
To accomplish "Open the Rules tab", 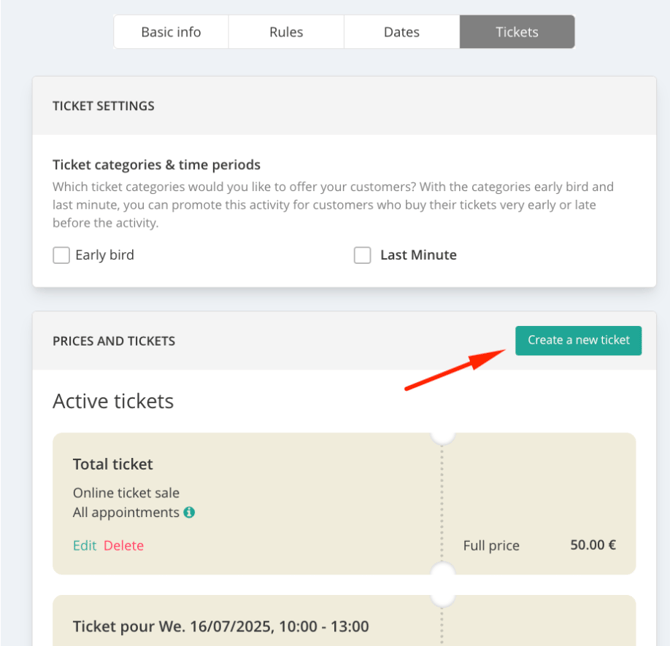I will (286, 32).
